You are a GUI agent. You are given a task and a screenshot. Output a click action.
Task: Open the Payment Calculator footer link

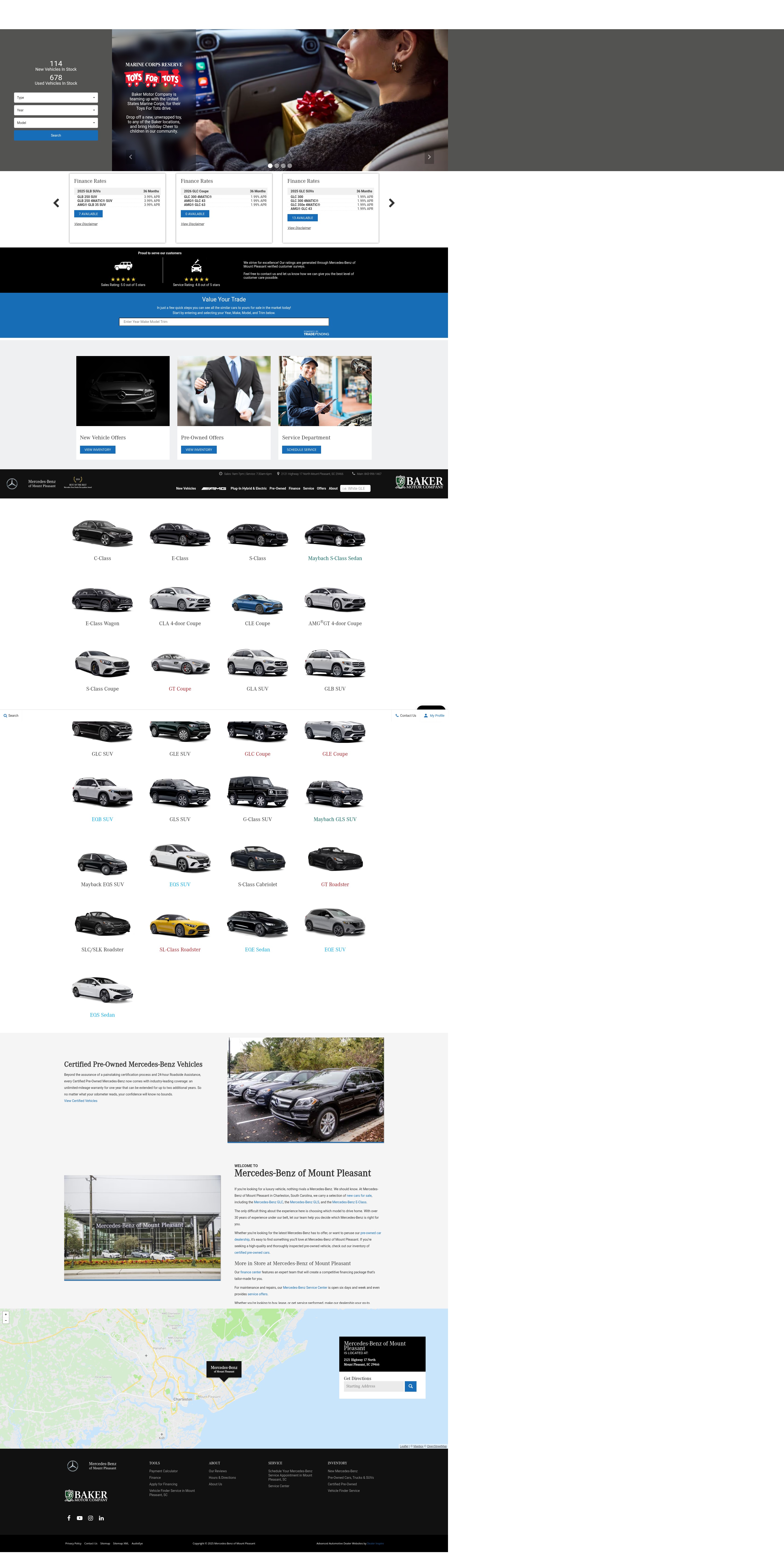[163, 1471]
